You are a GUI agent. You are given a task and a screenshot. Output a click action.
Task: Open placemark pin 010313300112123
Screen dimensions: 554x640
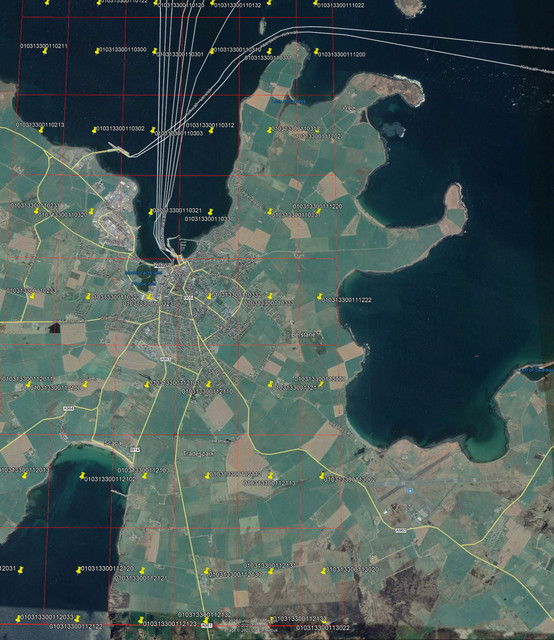coord(141,620)
